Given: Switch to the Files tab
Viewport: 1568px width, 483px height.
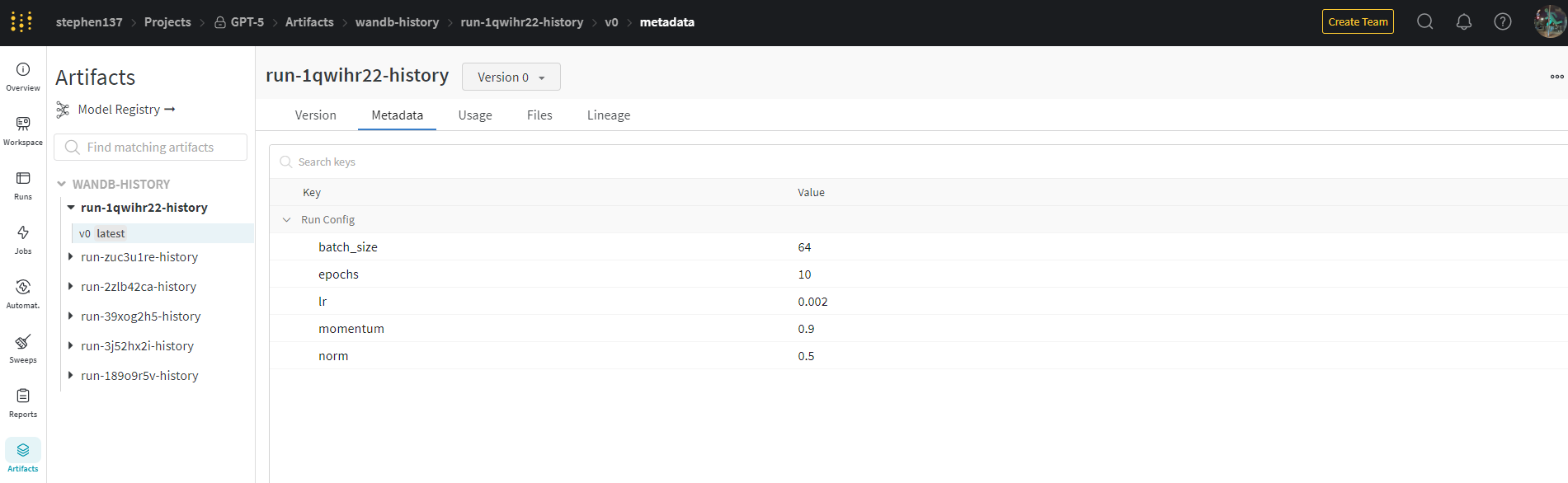Looking at the screenshot, I should point(539,115).
